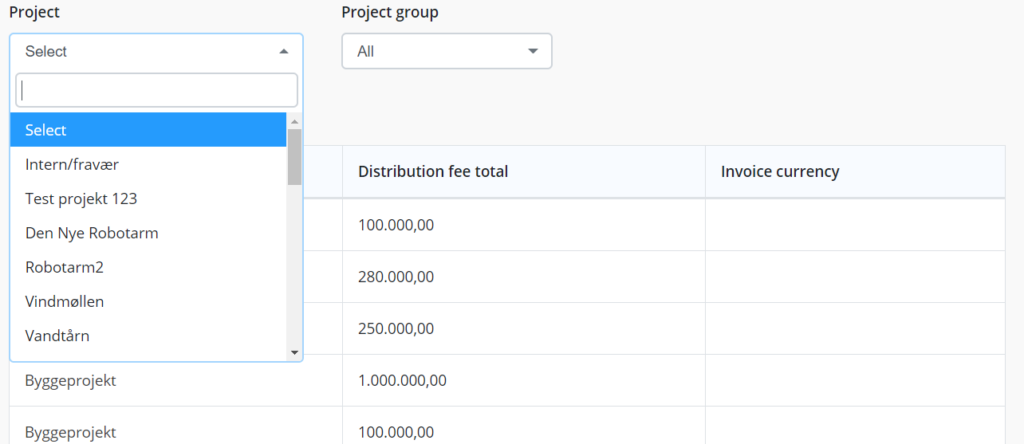
Task: Open the Project group dropdown
Action: click(x=447, y=51)
